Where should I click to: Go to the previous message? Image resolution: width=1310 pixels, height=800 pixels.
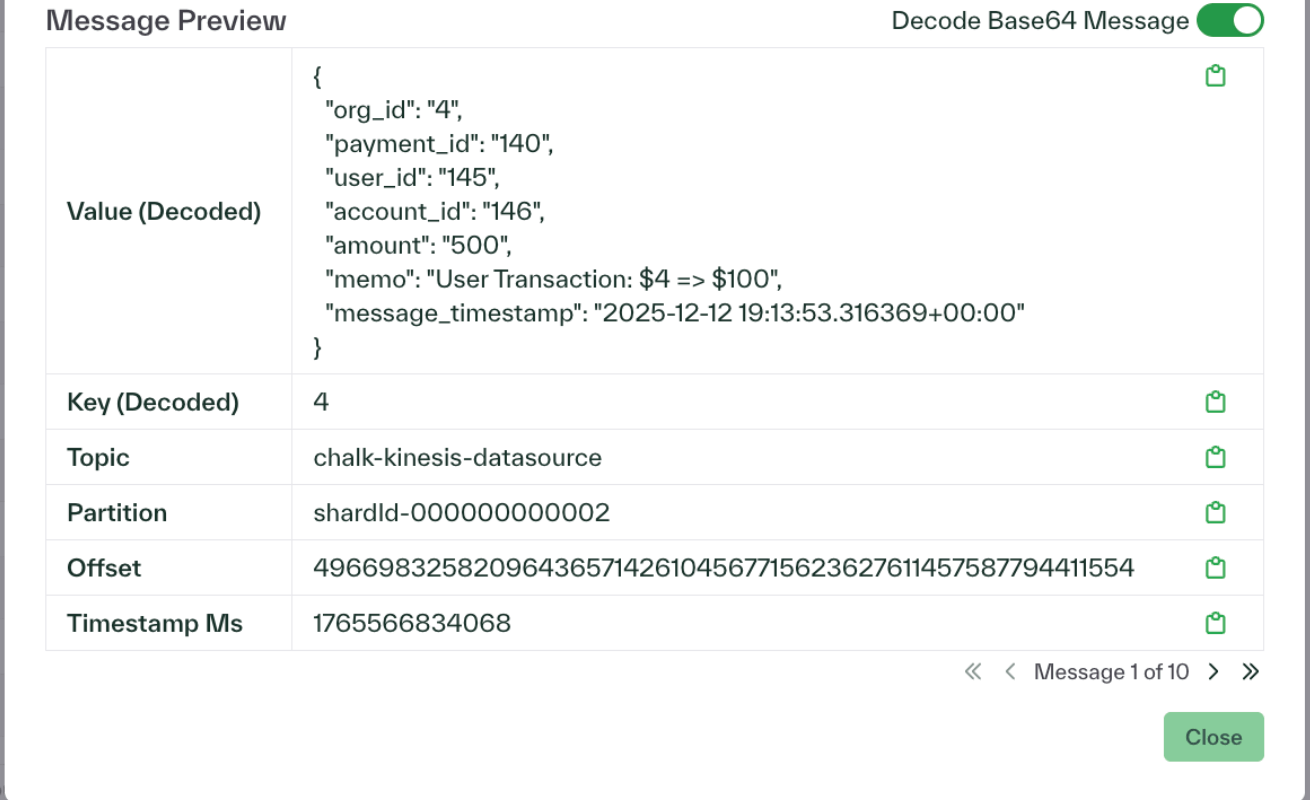click(x=1010, y=672)
